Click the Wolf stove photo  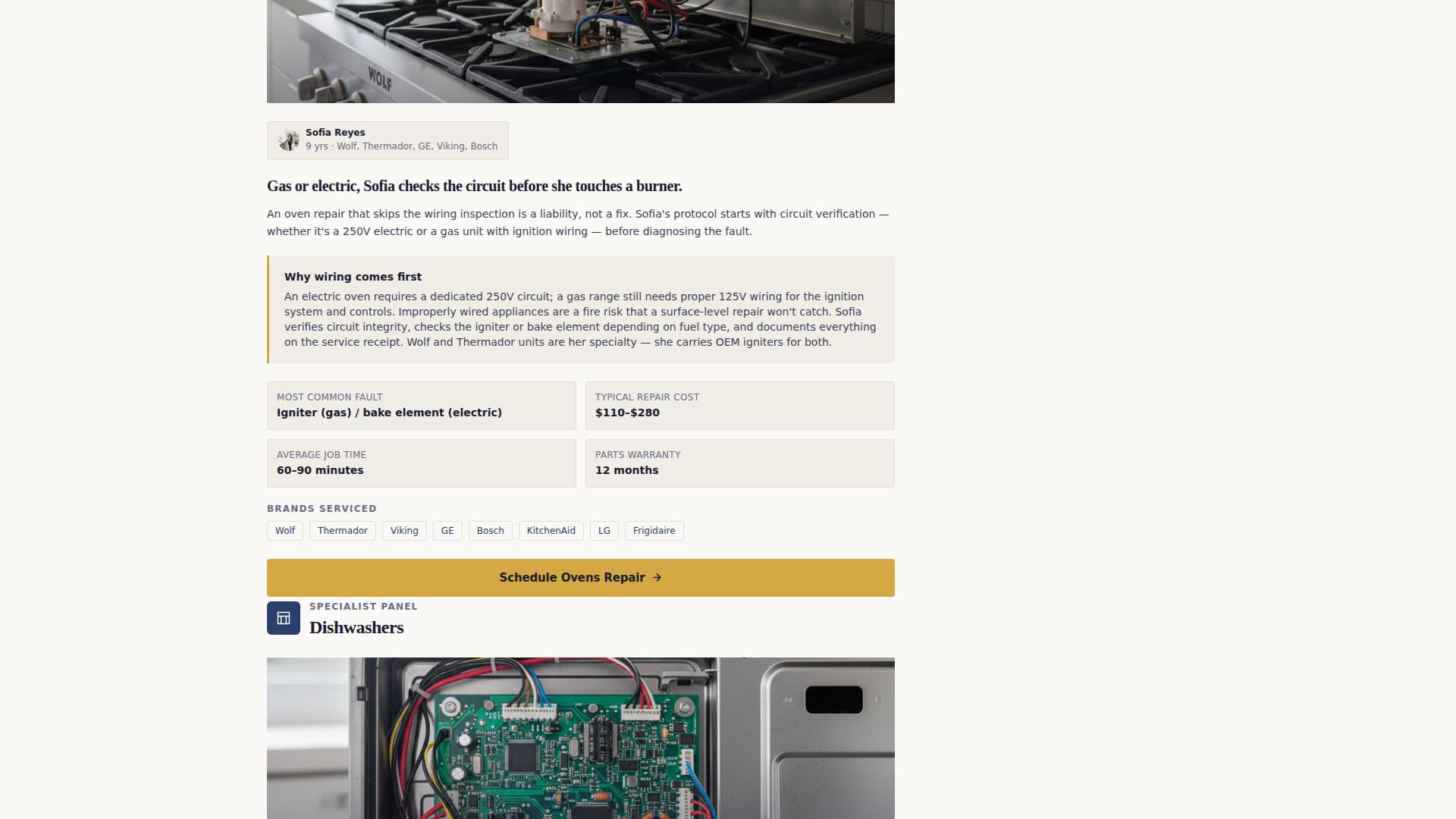point(581,52)
